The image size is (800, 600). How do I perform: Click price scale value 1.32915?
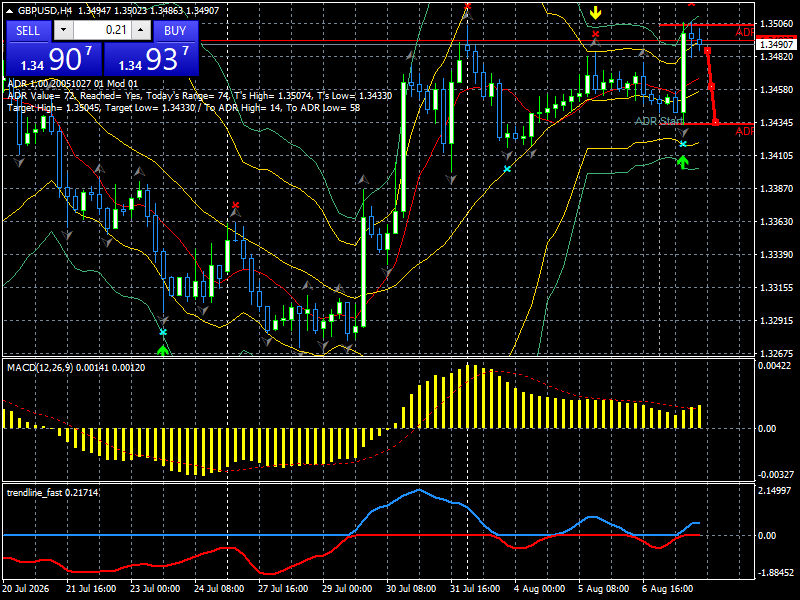pyautogui.click(x=777, y=320)
